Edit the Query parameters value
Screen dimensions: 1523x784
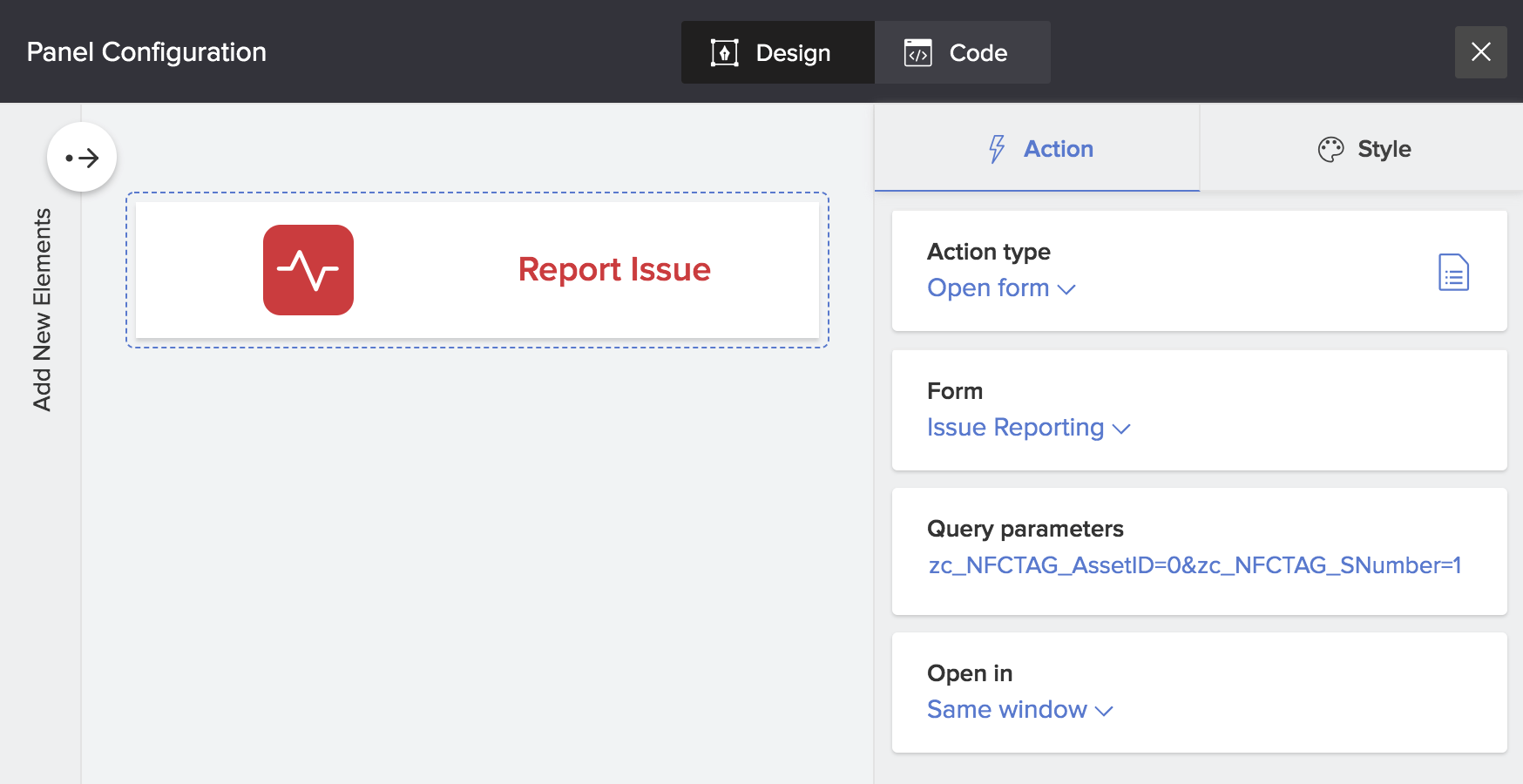[x=1194, y=565]
